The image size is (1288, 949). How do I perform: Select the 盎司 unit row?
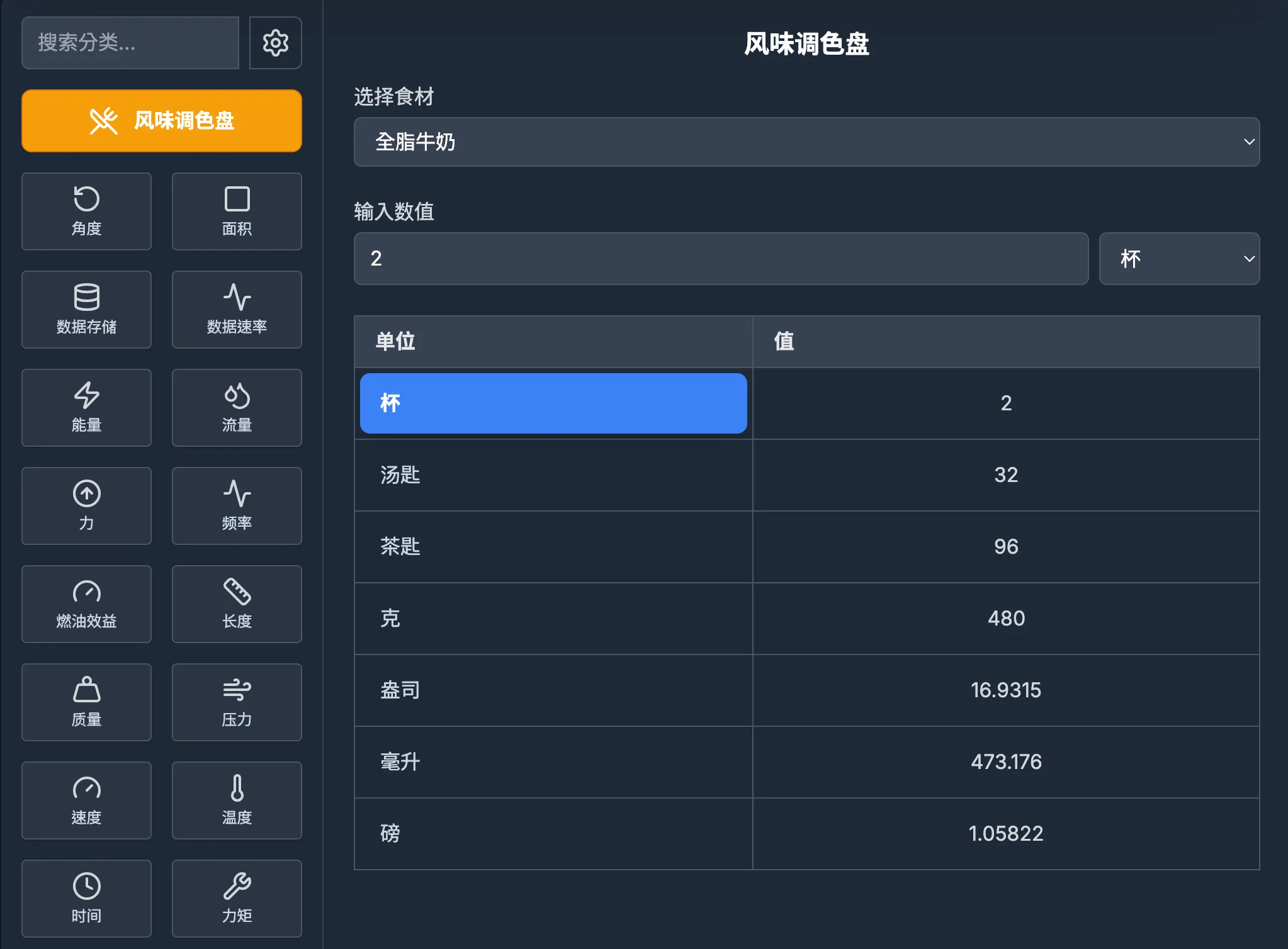pos(553,690)
